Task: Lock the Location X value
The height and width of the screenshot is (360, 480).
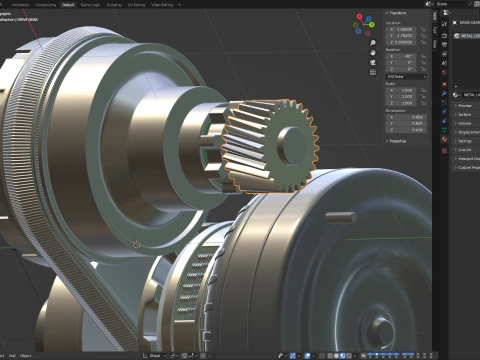Action: [x=423, y=29]
